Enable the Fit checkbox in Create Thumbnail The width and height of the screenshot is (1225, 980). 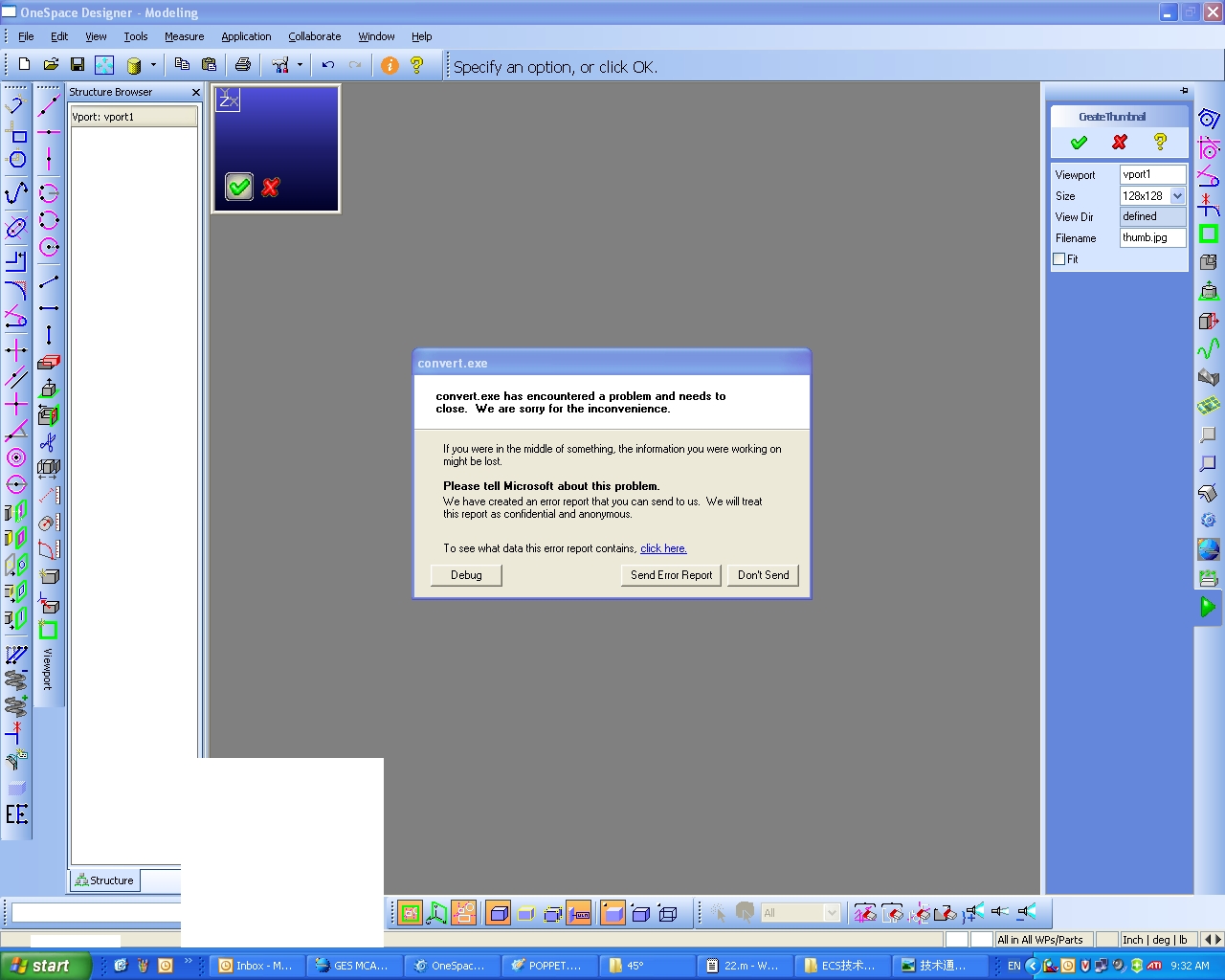click(x=1059, y=258)
